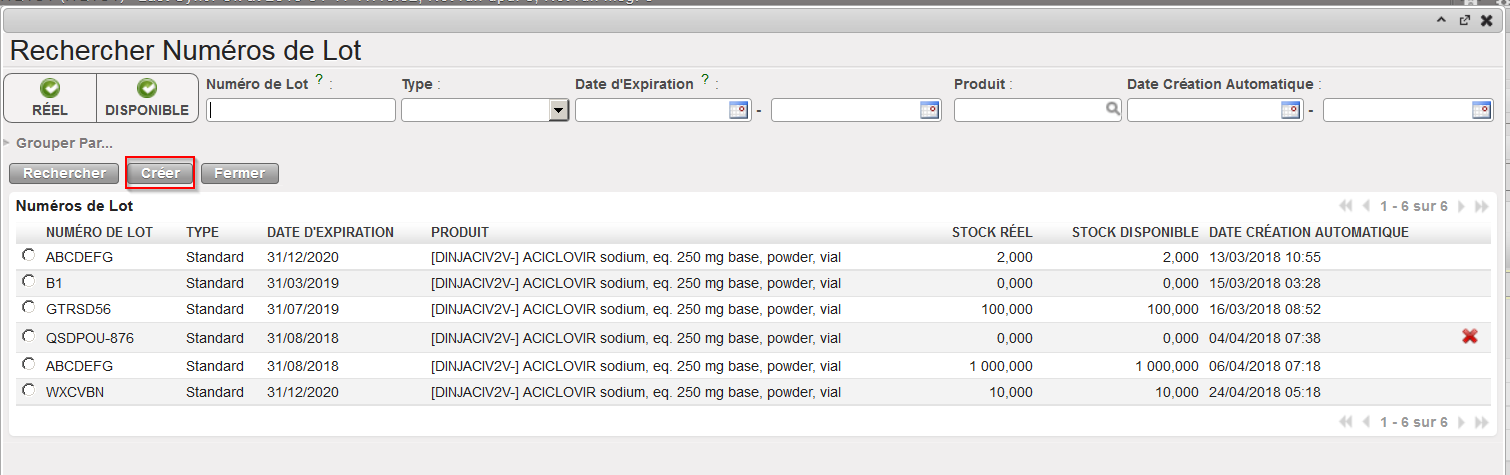Open calendar for expiration start date
The height and width of the screenshot is (475, 1510).
(739, 111)
